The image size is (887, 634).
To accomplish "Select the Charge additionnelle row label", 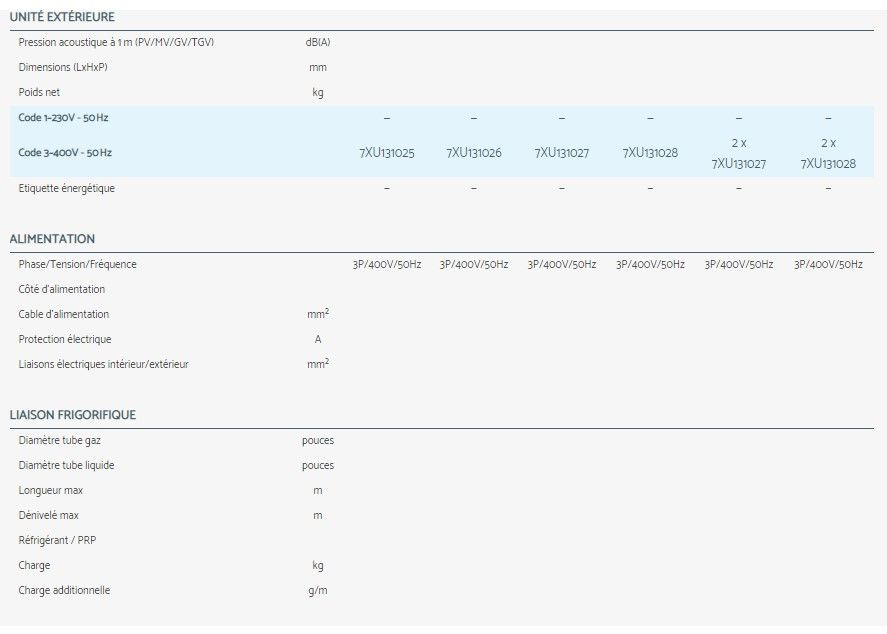I will [64, 590].
